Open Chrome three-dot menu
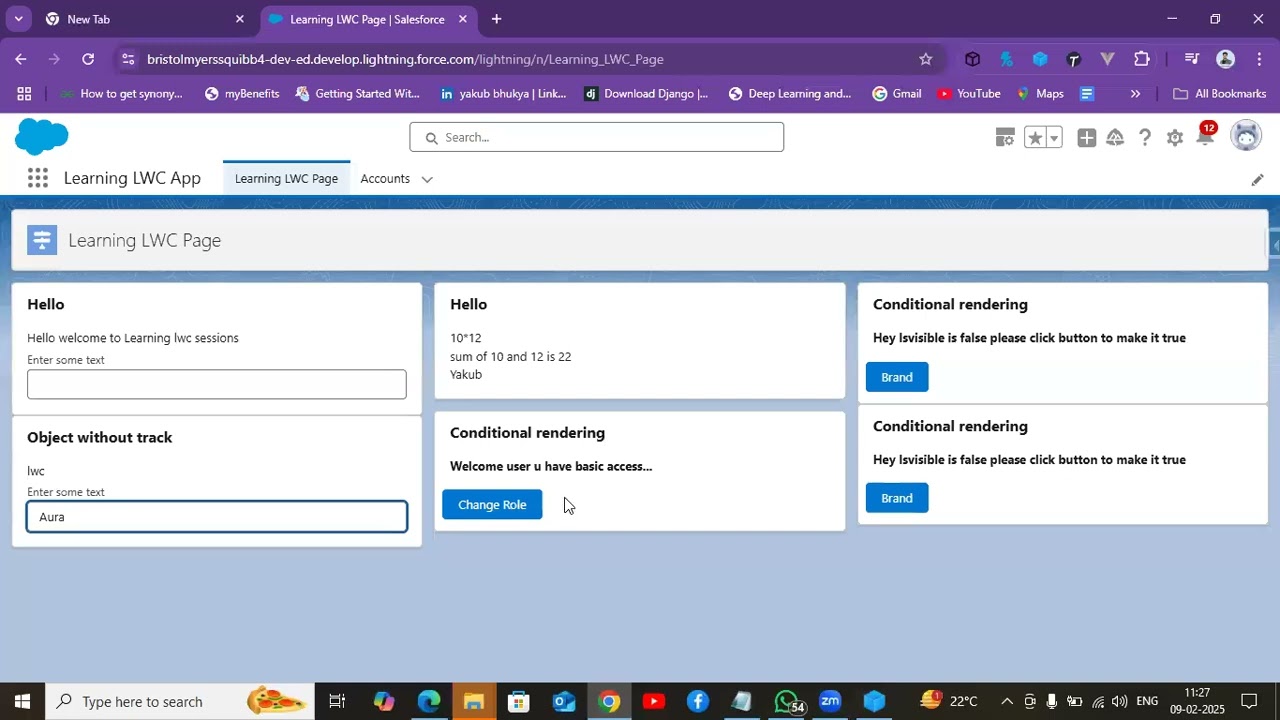Image resolution: width=1280 pixels, height=720 pixels. [x=1259, y=59]
